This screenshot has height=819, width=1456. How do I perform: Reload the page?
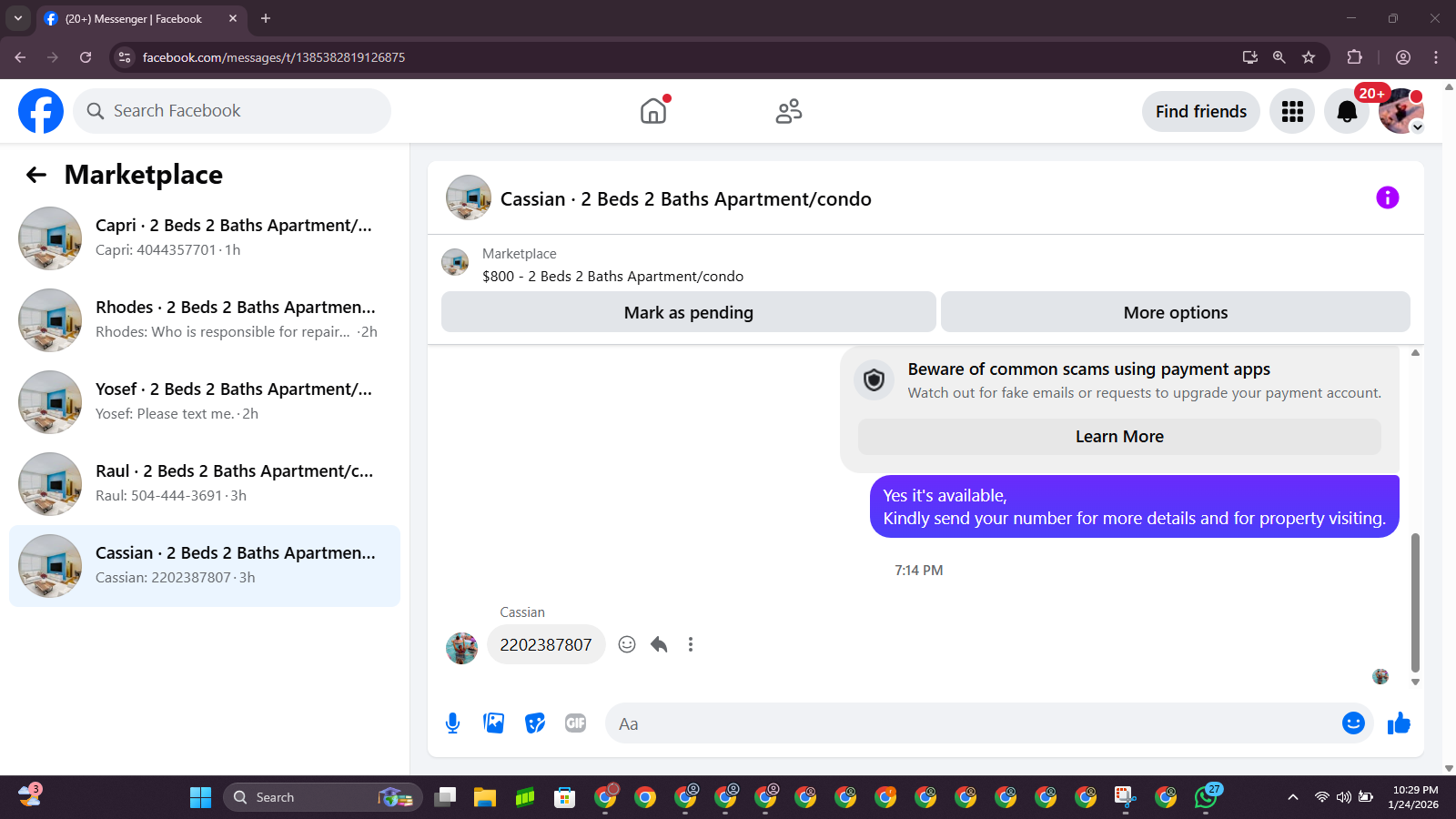pos(86,57)
